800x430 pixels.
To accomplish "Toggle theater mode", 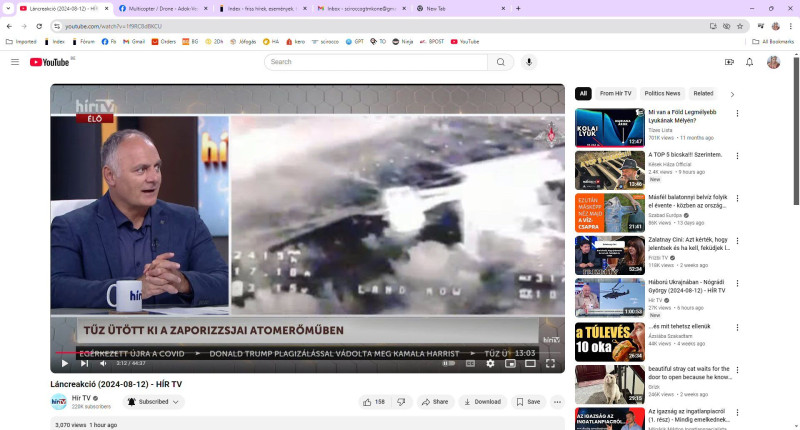I will point(530,363).
